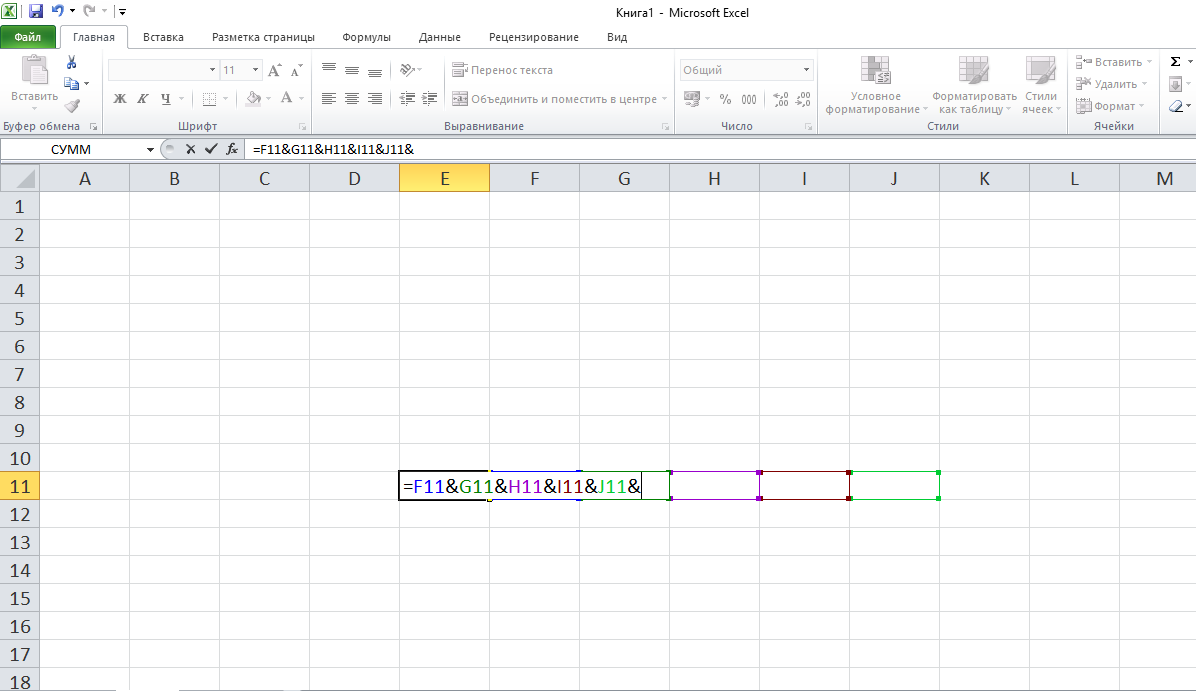Align text right in the cell
Viewport: 1196px width, 691px height.
(375, 98)
